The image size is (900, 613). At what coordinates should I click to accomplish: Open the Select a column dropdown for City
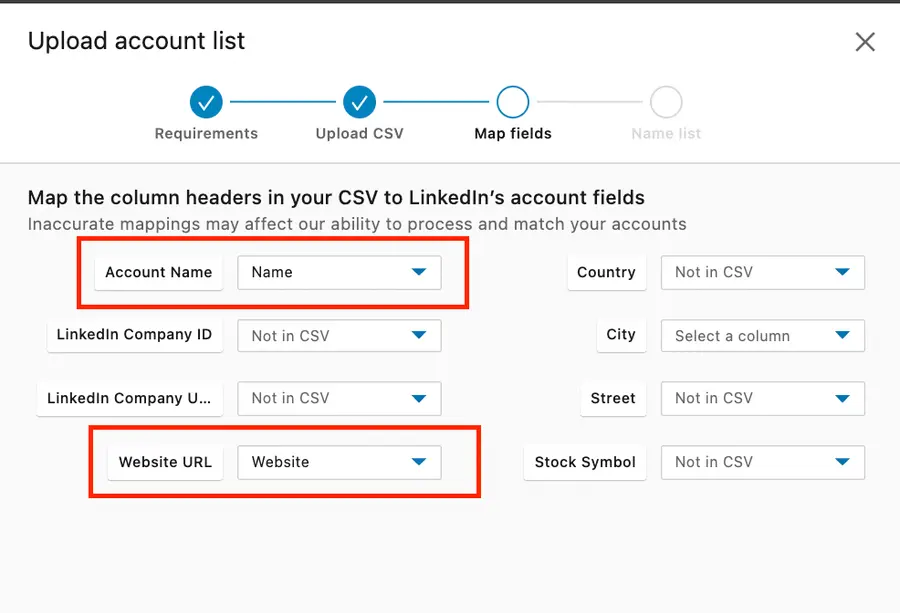[762, 335]
